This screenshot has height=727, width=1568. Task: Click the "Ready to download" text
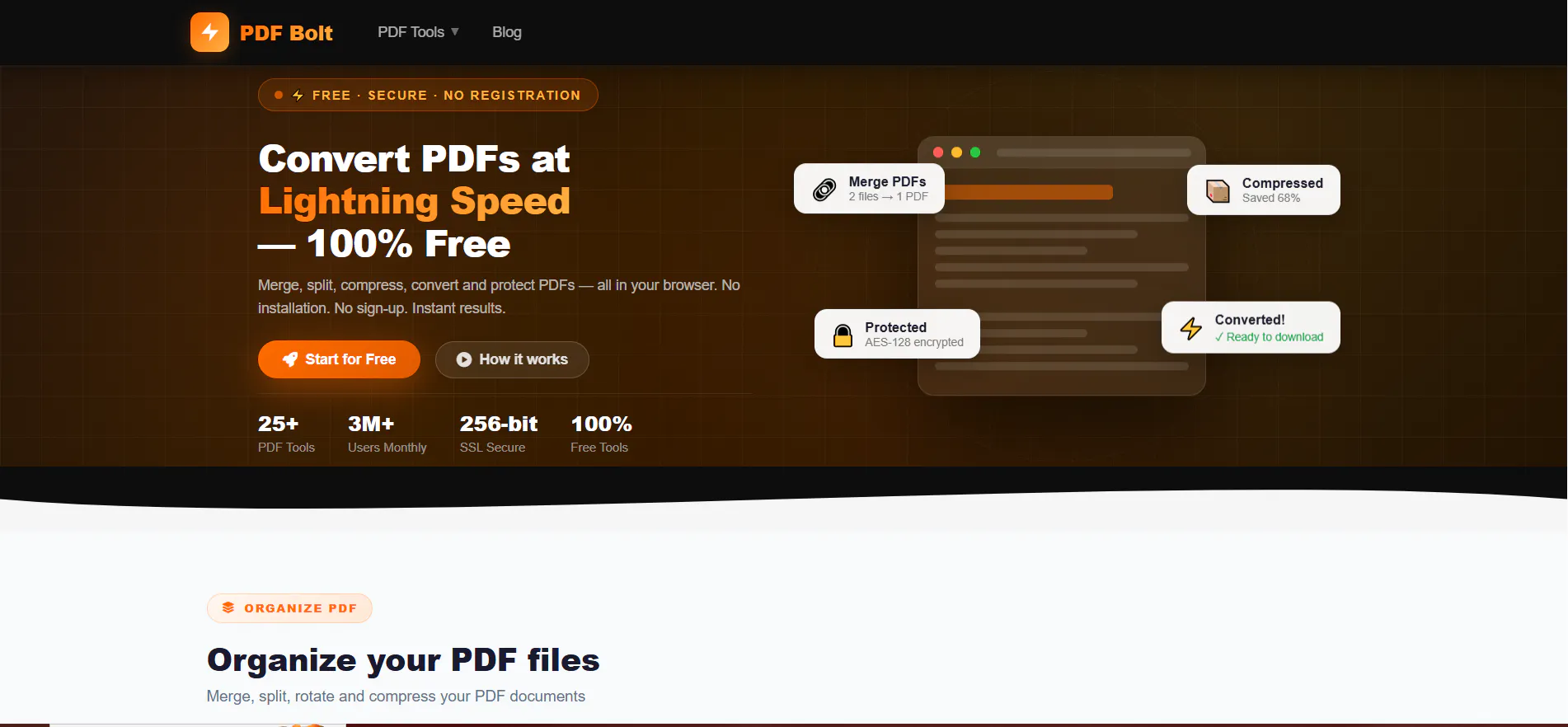point(1275,337)
